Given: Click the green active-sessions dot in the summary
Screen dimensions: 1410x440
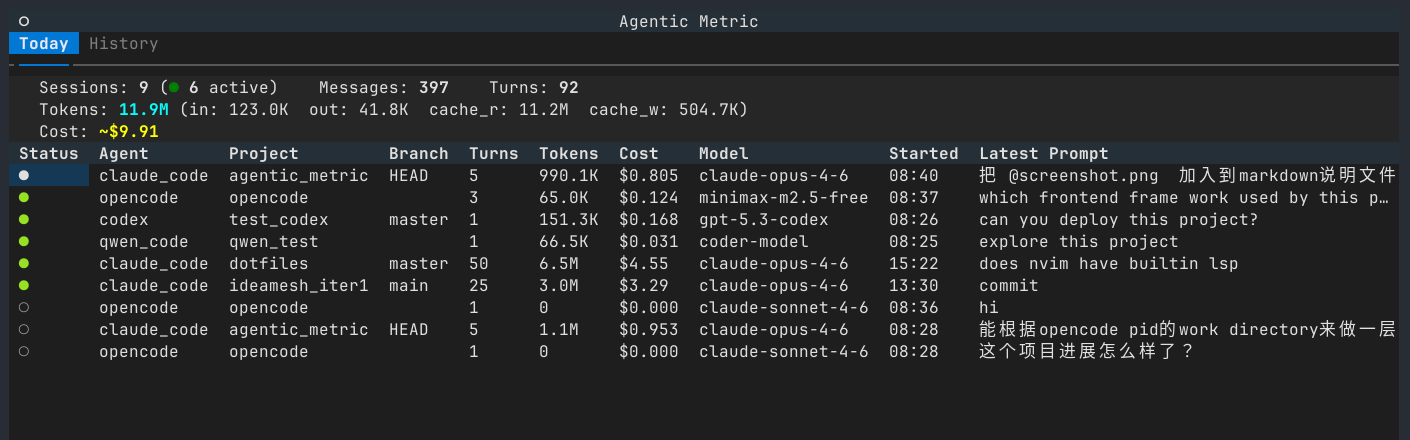Looking at the screenshot, I should (174, 87).
